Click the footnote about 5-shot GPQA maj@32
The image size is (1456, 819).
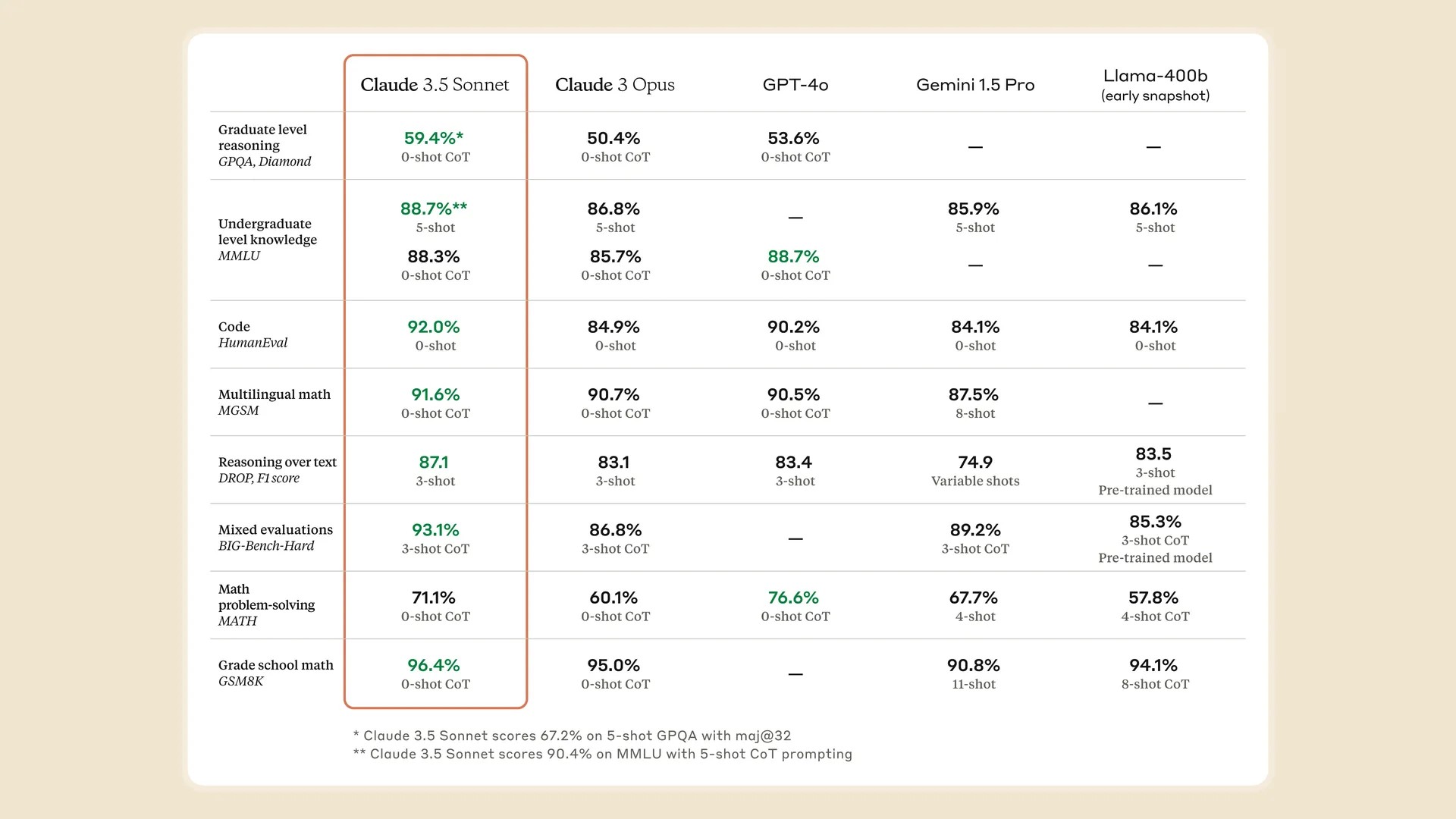(572, 736)
